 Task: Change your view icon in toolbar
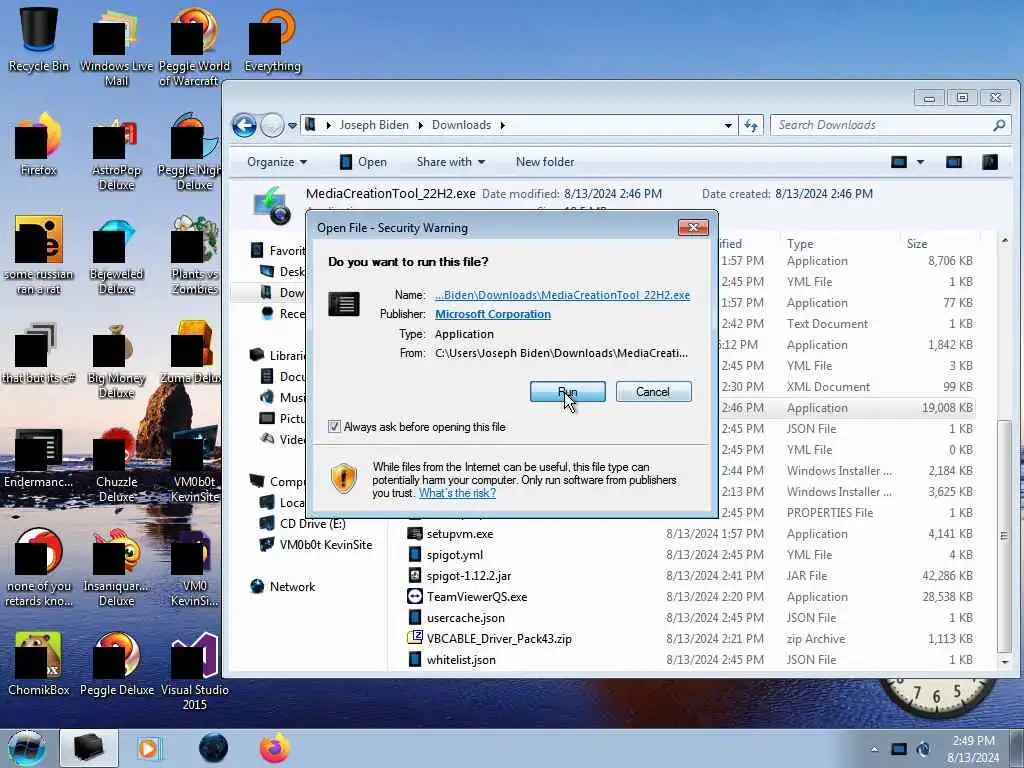pos(899,162)
